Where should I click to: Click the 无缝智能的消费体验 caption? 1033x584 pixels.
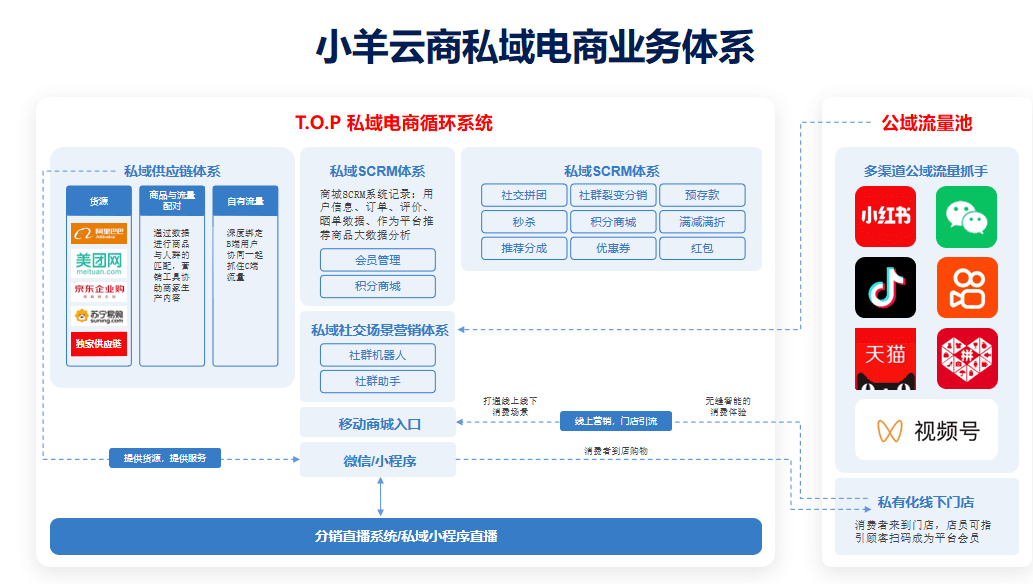tap(727, 406)
